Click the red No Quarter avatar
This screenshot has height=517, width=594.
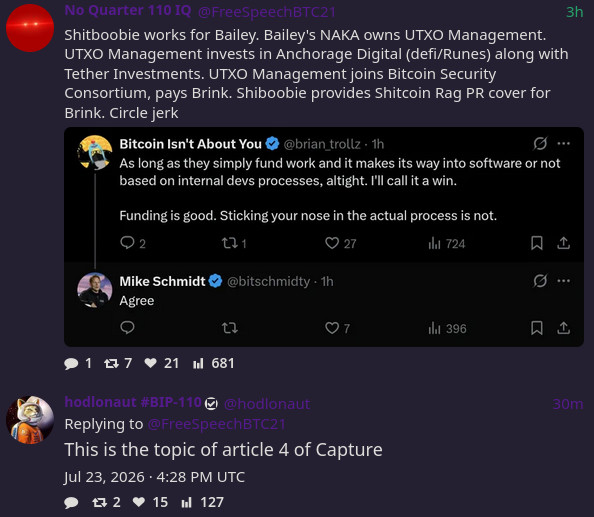coord(30,28)
